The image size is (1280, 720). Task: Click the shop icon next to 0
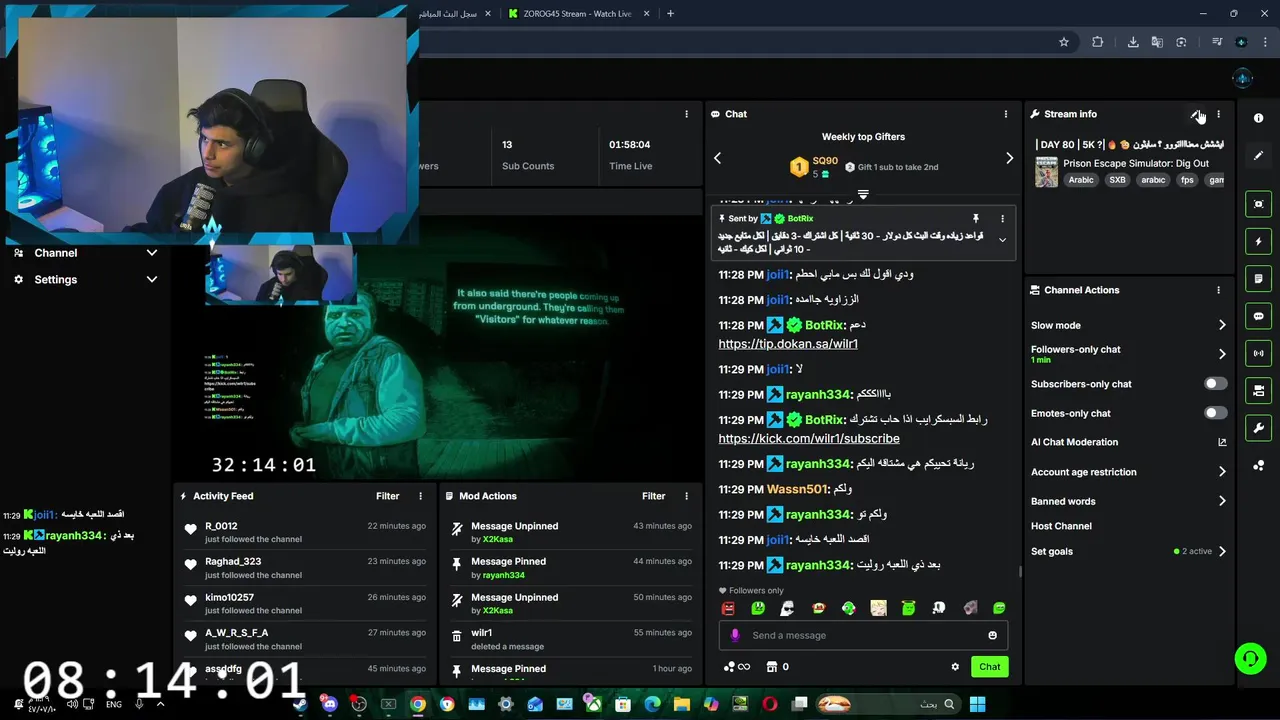tap(771, 667)
